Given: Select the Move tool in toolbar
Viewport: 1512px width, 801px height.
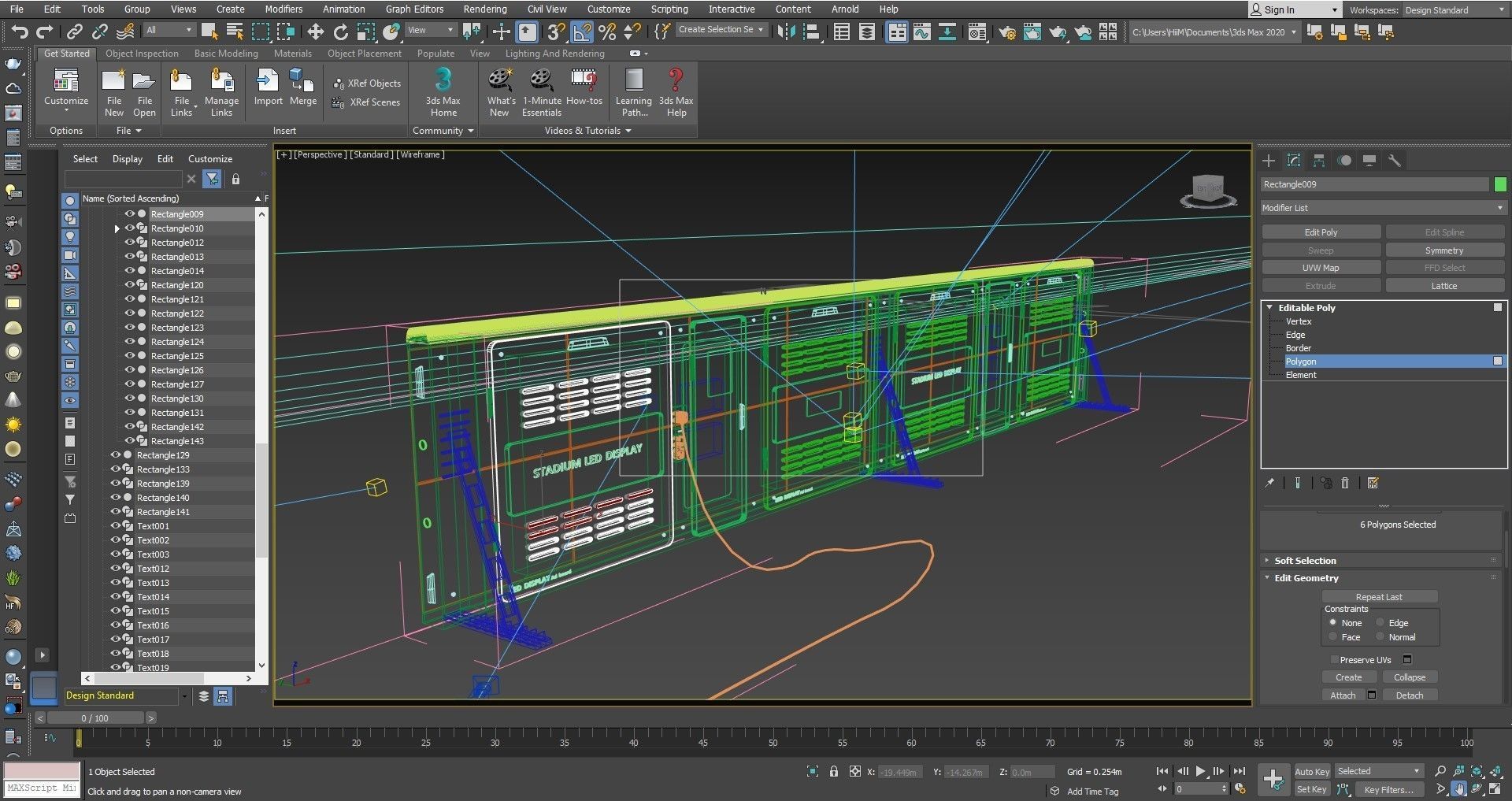Looking at the screenshot, I should pyautogui.click(x=315, y=32).
